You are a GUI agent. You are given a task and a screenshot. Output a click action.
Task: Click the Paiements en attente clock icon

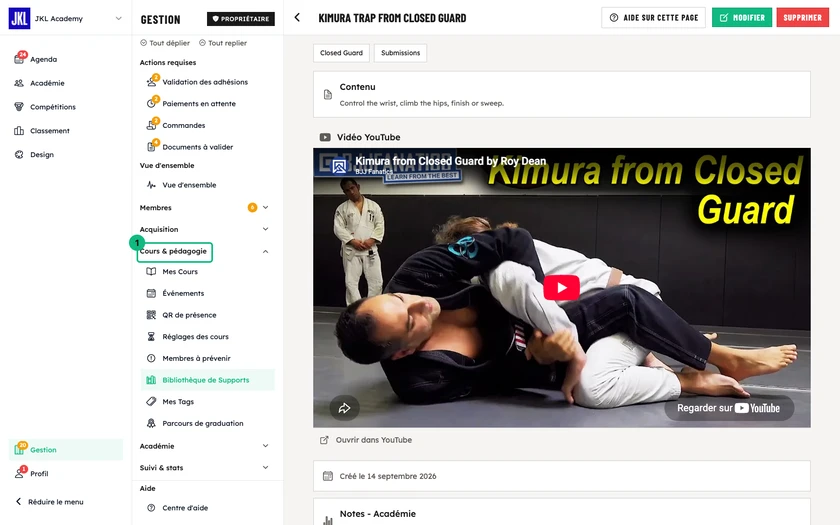coord(152,103)
